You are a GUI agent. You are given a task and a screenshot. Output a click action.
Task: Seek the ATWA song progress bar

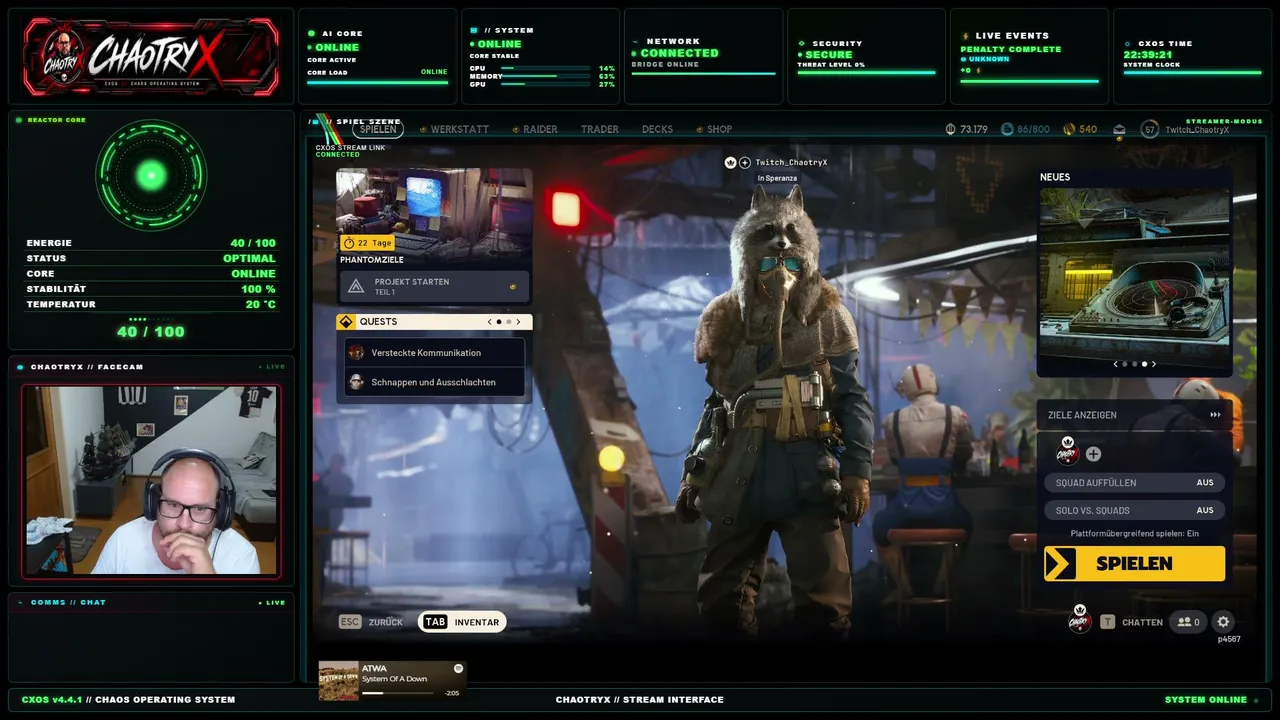pos(400,693)
